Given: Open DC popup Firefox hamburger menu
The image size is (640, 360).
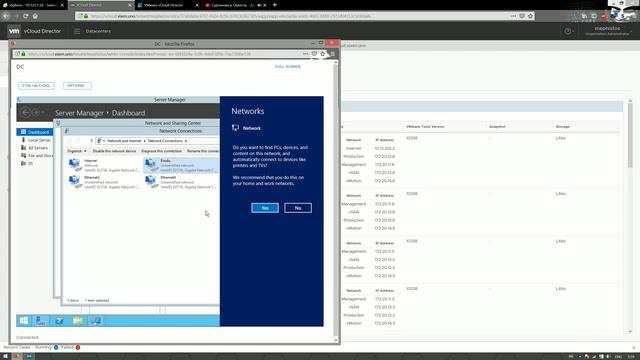Looking at the screenshot, I should pos(333,54).
